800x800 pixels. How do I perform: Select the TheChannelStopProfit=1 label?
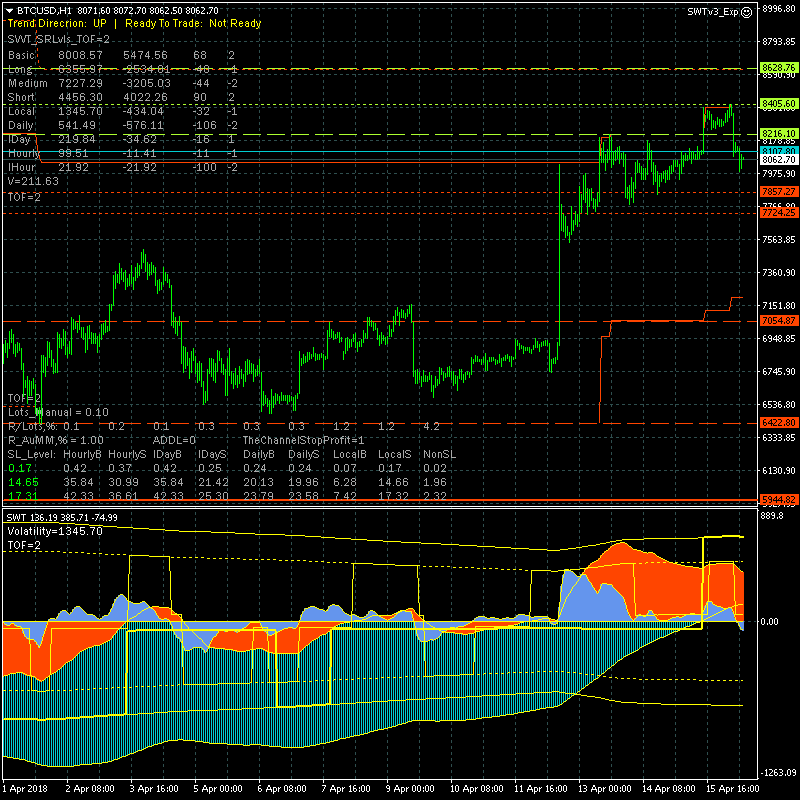pyautogui.click(x=303, y=440)
